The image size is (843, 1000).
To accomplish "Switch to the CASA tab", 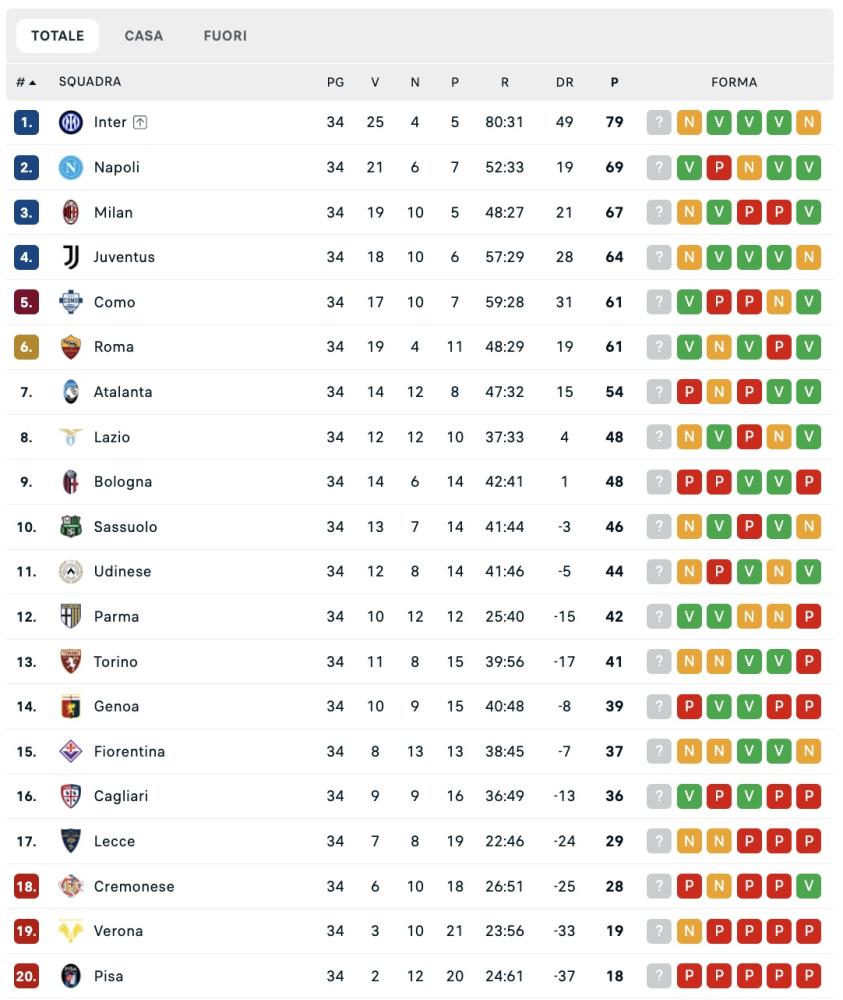I will point(144,36).
